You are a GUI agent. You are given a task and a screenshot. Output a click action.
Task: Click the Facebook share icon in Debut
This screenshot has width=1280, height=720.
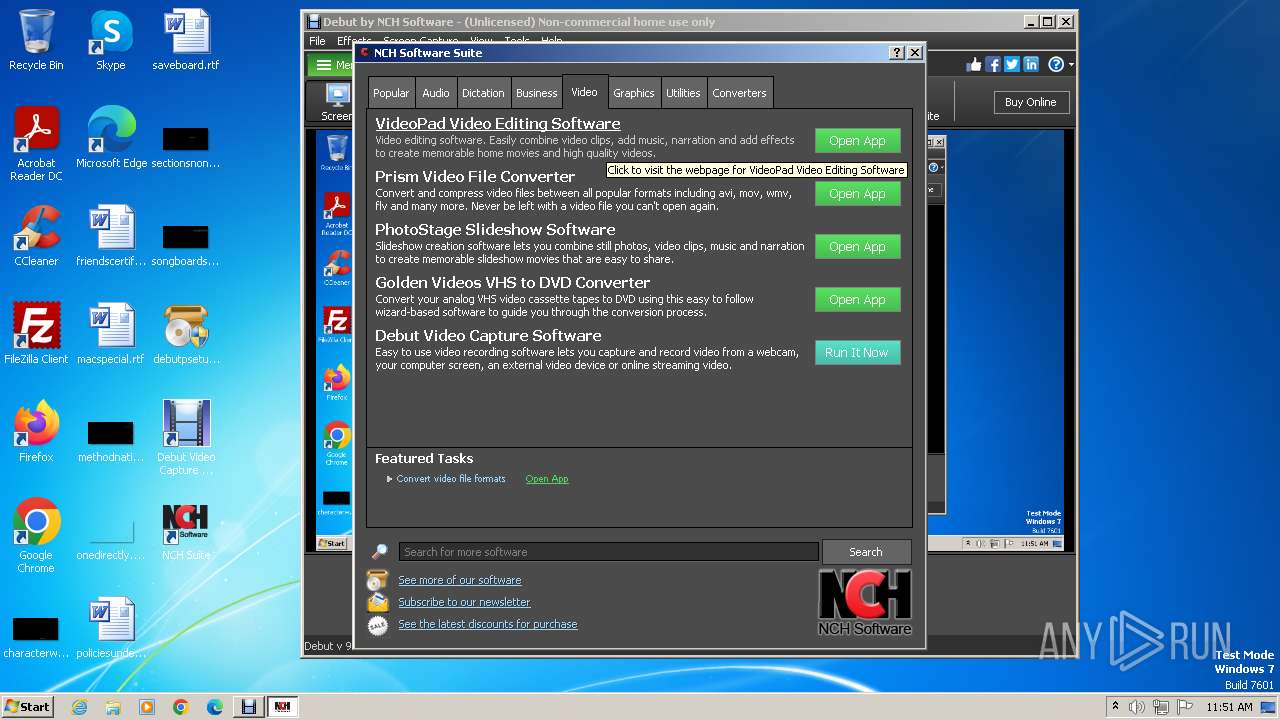(993, 64)
